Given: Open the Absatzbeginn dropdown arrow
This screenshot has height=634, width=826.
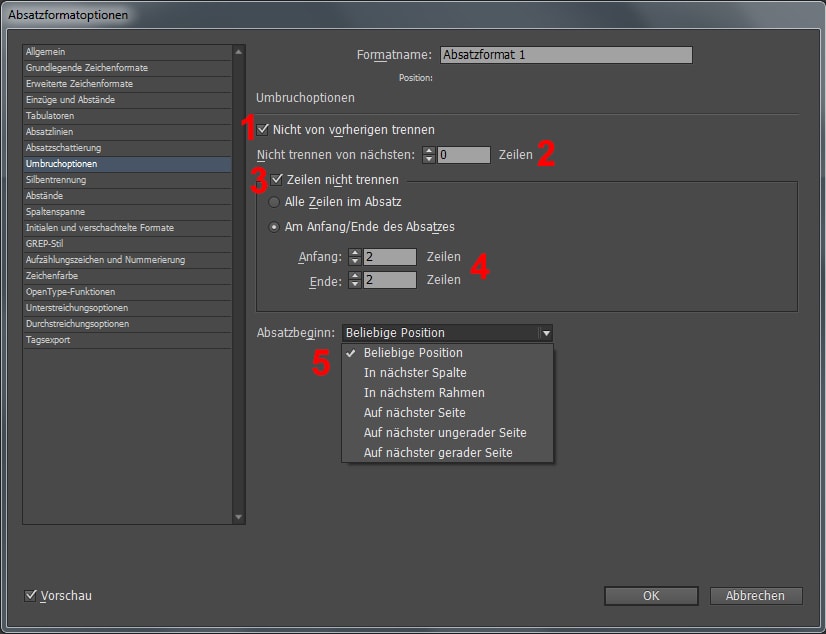Looking at the screenshot, I should (x=545, y=333).
